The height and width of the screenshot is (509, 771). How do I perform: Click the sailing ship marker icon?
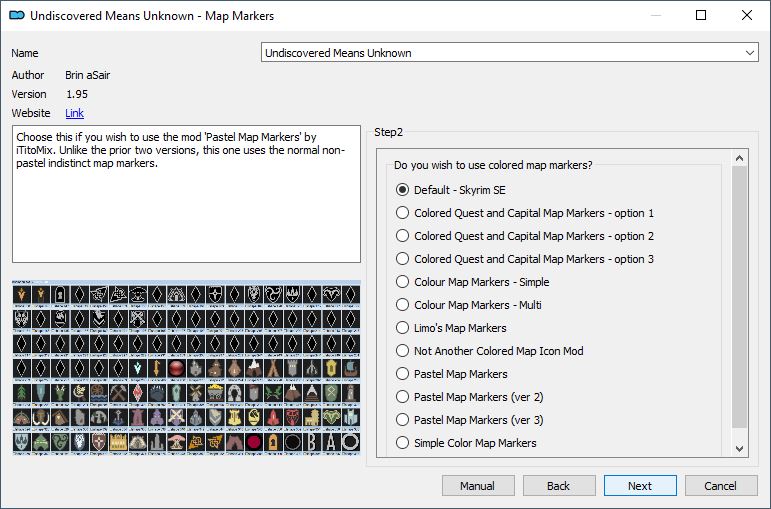pyautogui.click(x=351, y=368)
